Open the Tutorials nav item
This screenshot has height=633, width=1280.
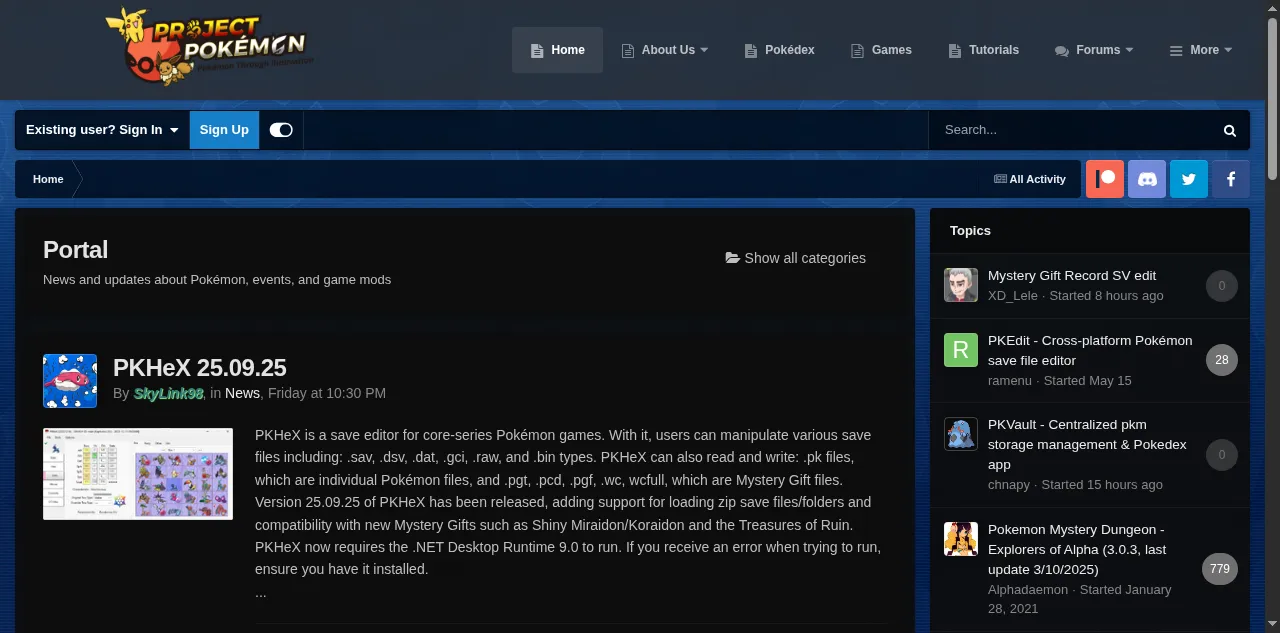pos(981,50)
